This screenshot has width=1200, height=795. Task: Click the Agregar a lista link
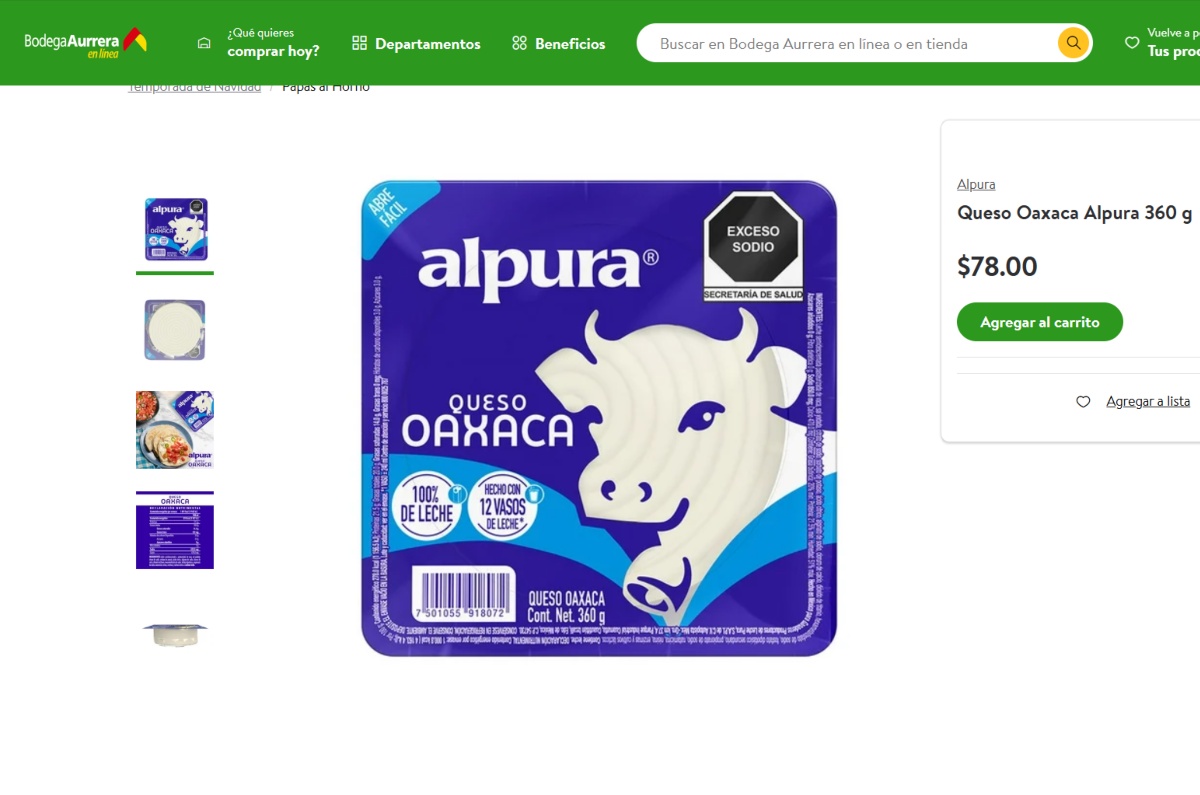[x=1148, y=401]
